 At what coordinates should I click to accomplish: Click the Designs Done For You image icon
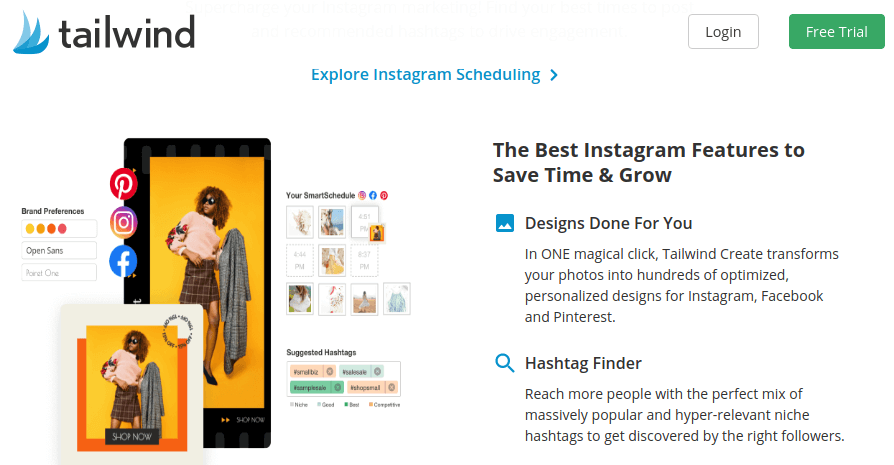coord(505,223)
